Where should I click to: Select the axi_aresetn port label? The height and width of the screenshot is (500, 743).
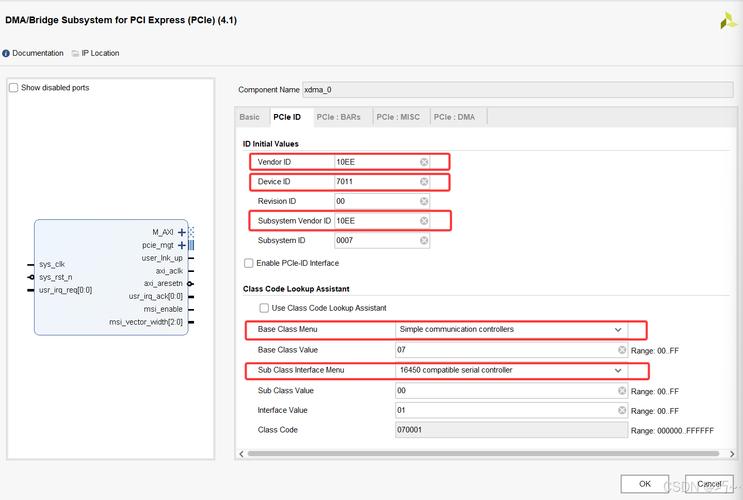coord(163,283)
